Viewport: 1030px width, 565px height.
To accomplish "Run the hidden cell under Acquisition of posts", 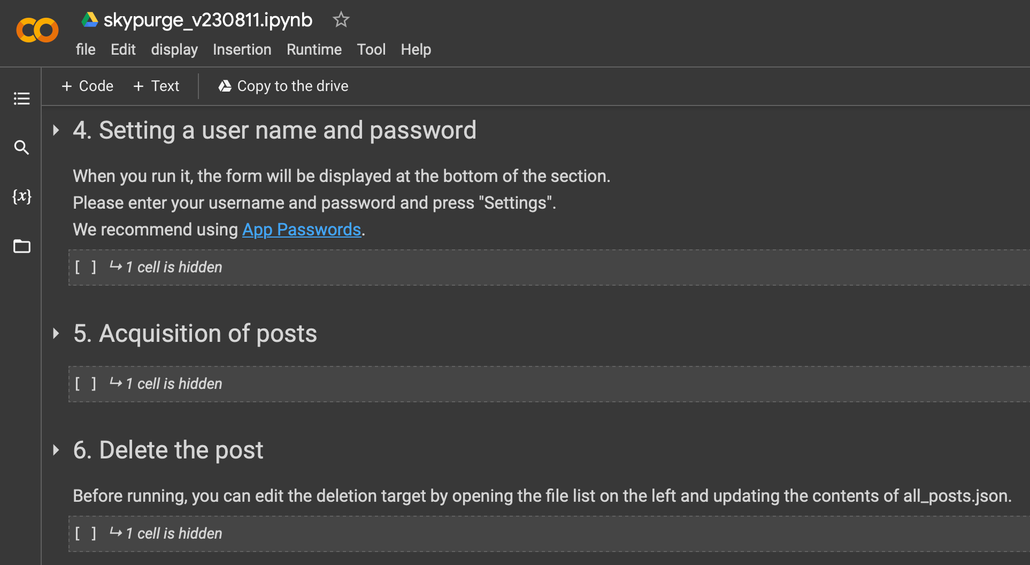I will pos(86,383).
